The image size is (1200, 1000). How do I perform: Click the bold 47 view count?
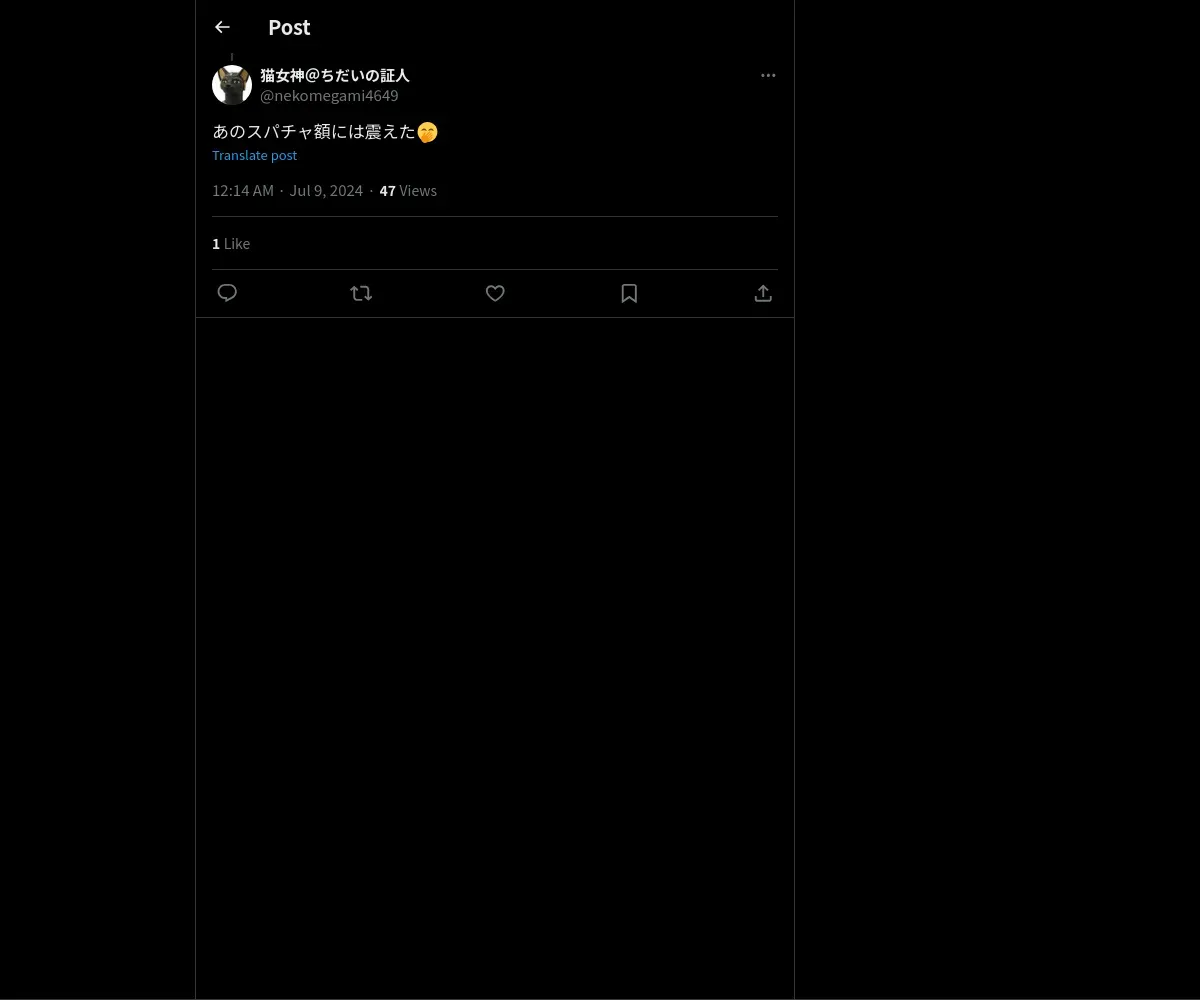(387, 190)
